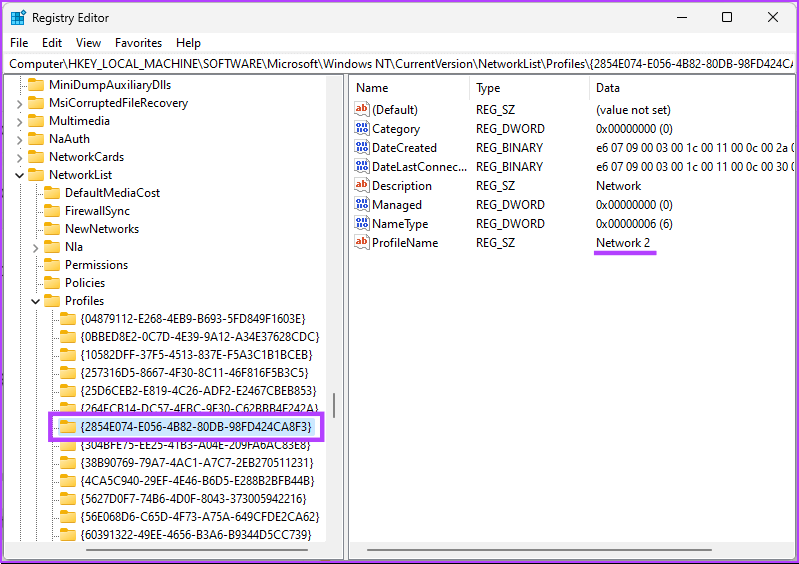Click the DateLastConnected binary value icon
The height and width of the screenshot is (564, 799).
[362, 166]
